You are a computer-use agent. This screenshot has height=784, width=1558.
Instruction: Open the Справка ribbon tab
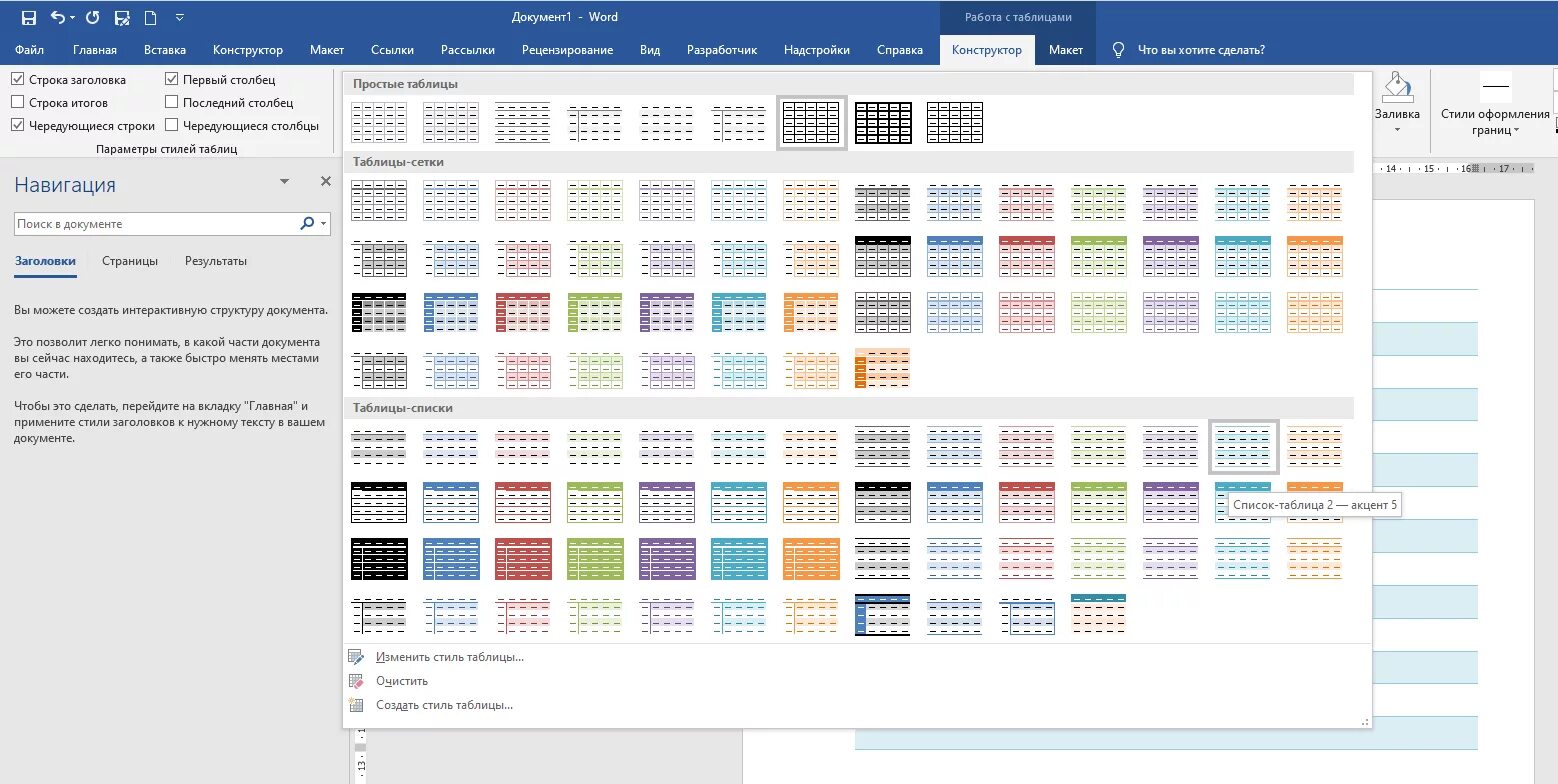(900, 50)
